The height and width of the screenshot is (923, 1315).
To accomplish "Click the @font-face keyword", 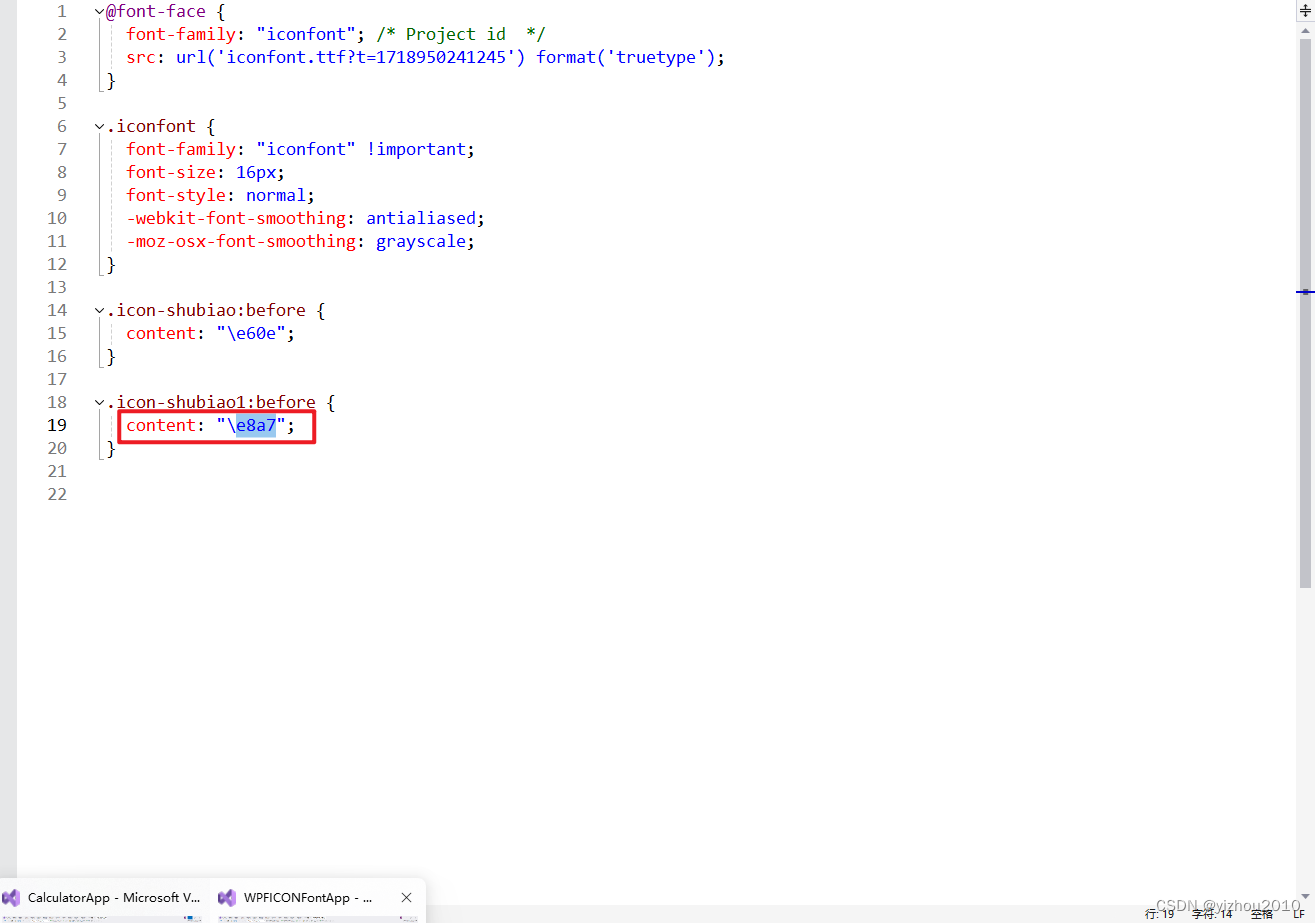I will coord(156,12).
